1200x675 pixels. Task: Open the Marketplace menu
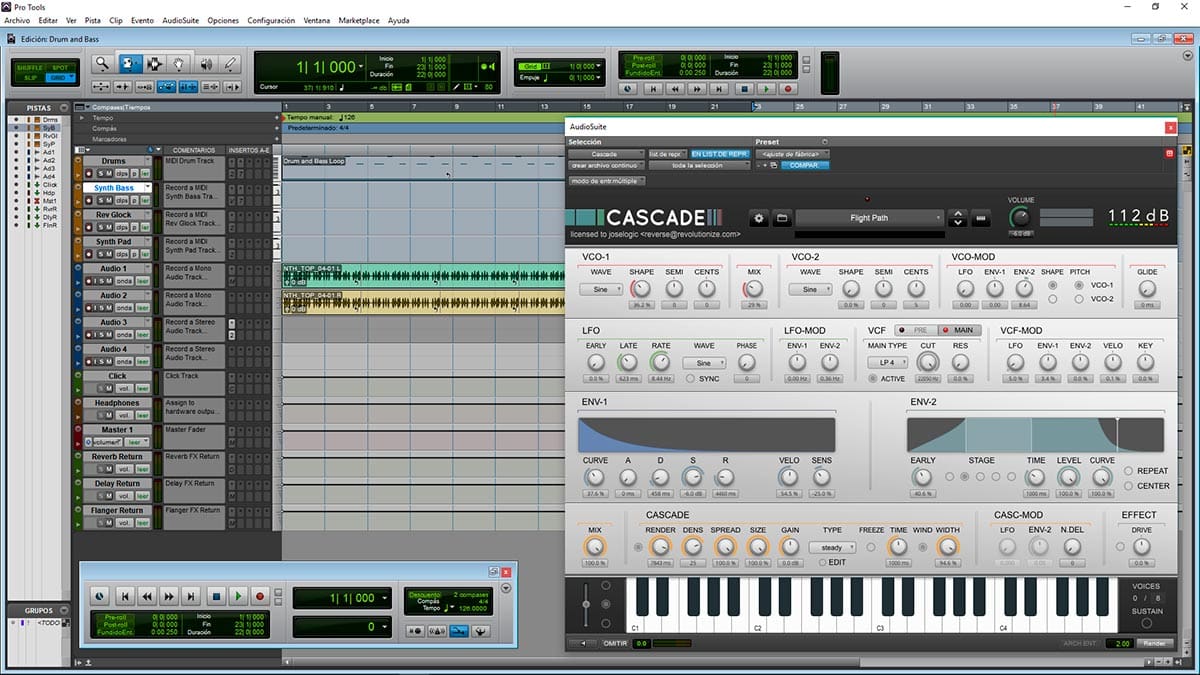pyautogui.click(x=359, y=20)
